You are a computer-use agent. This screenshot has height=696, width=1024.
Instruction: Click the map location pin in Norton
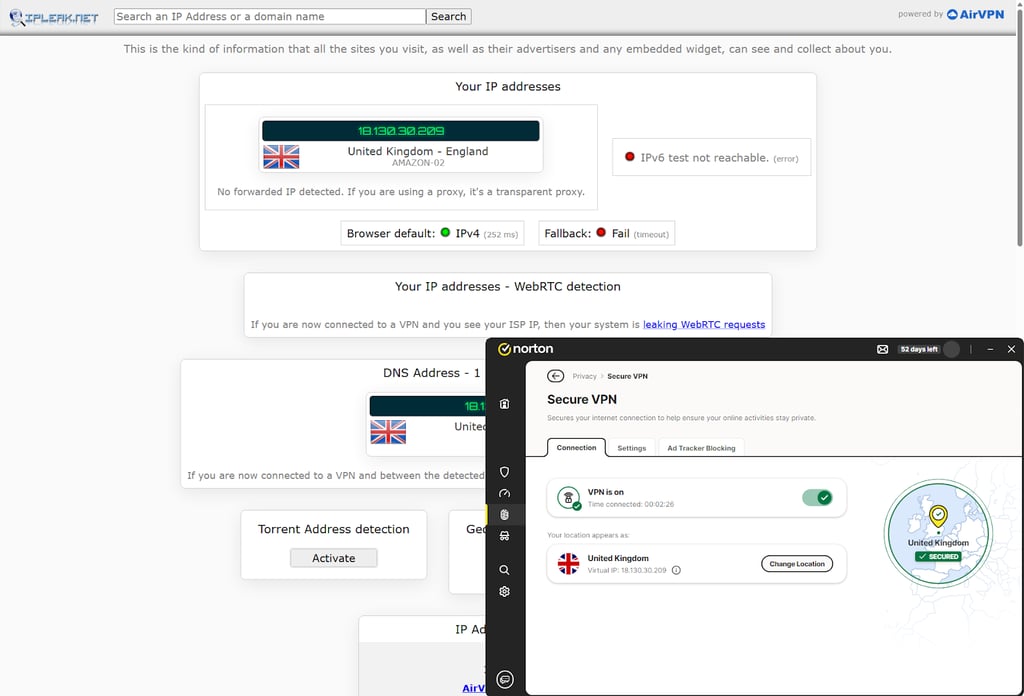(x=938, y=516)
